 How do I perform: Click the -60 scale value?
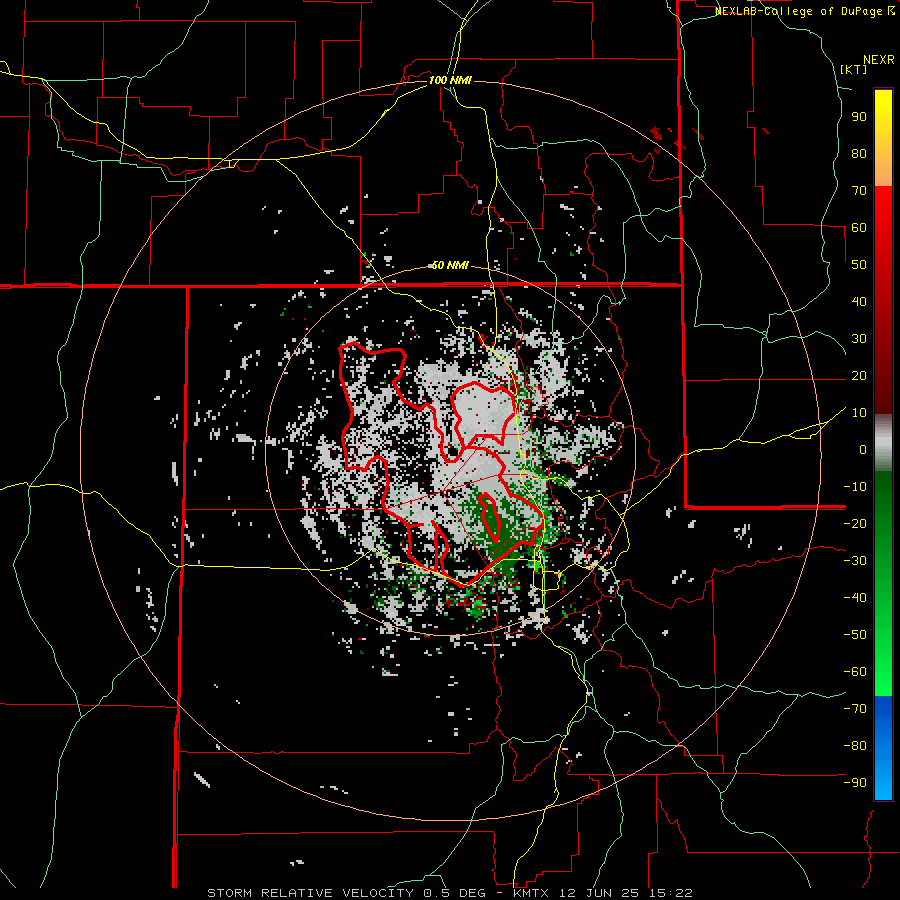point(855,672)
